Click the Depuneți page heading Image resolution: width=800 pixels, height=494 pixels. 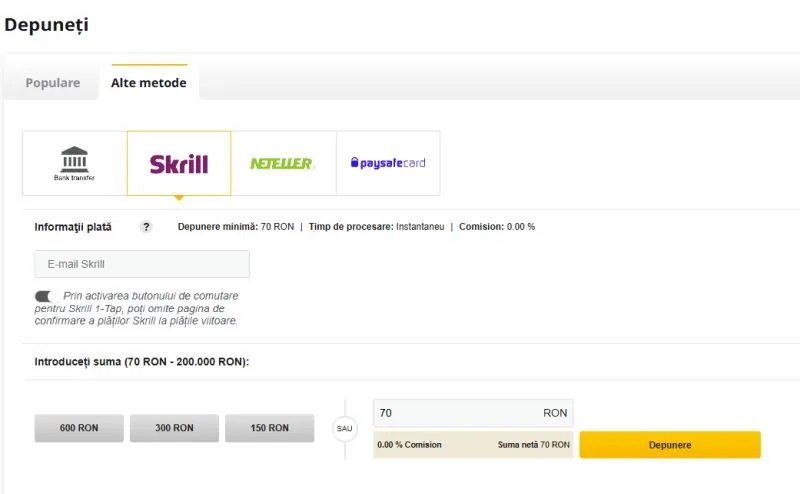coord(46,24)
